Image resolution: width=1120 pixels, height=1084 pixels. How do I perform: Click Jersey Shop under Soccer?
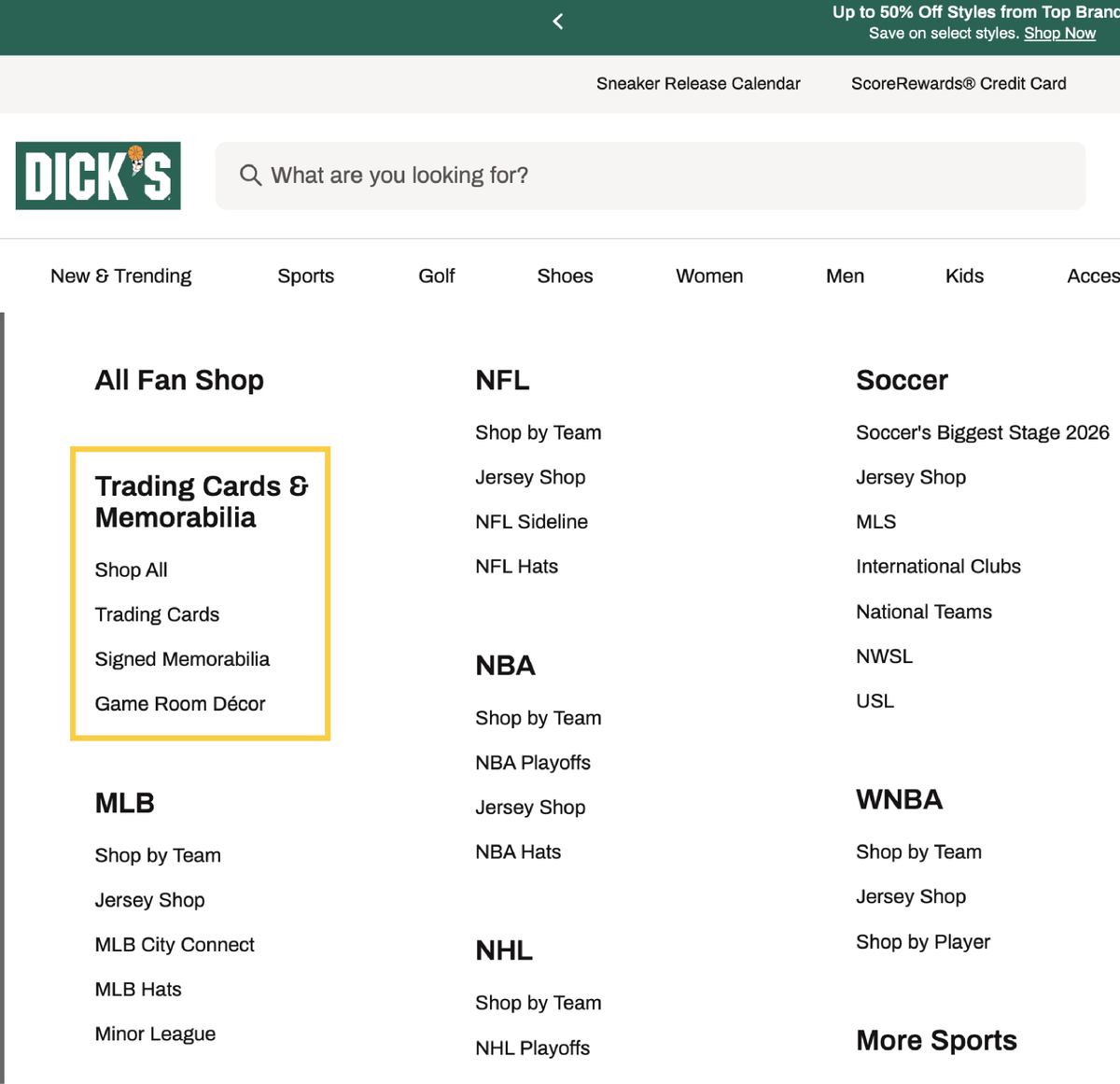911,477
